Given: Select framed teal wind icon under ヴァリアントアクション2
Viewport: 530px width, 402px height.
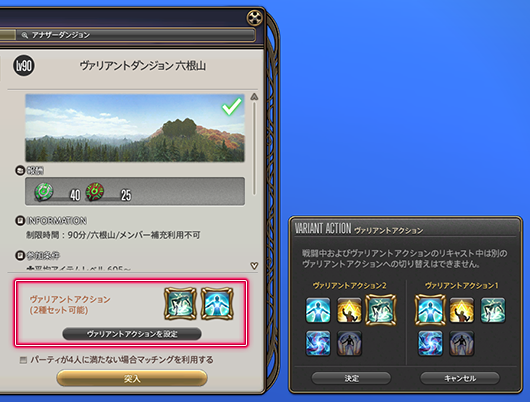Looking at the screenshot, I should click(x=381, y=310).
